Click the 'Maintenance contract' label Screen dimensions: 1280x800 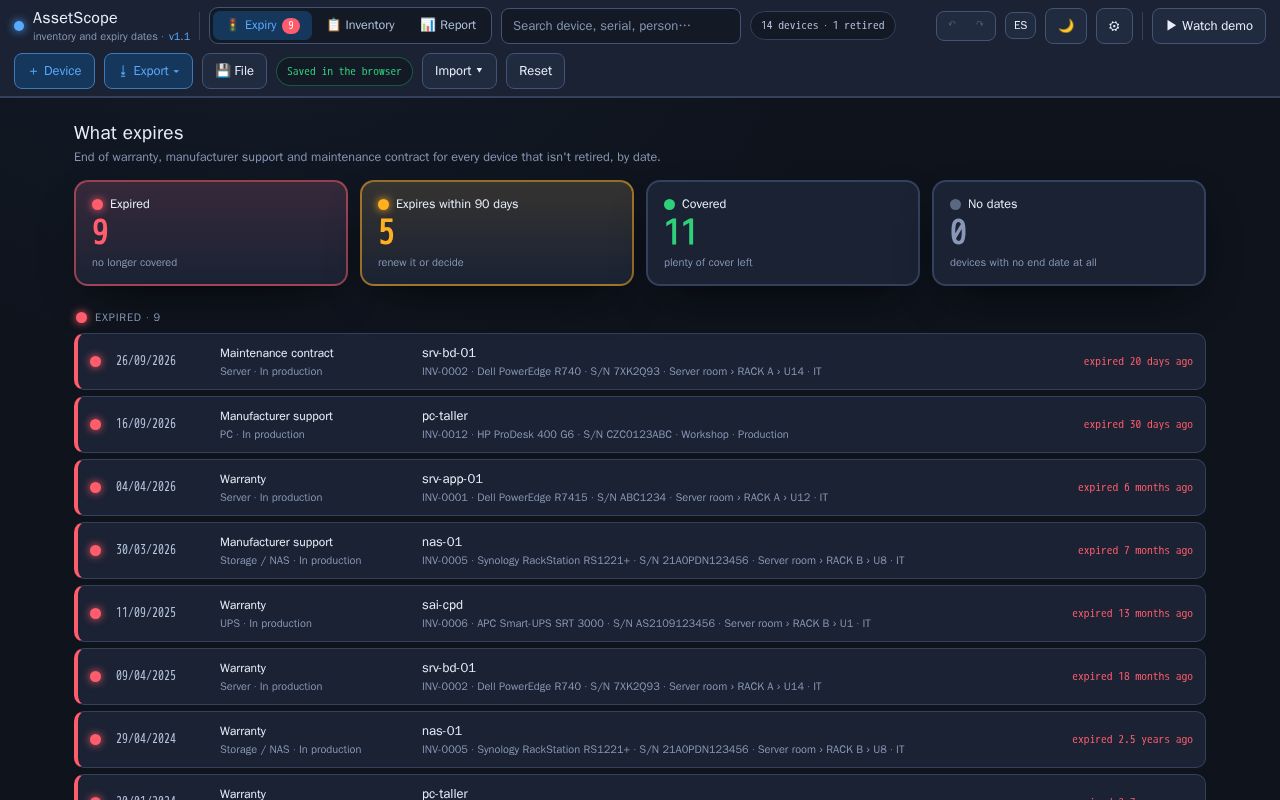(277, 353)
